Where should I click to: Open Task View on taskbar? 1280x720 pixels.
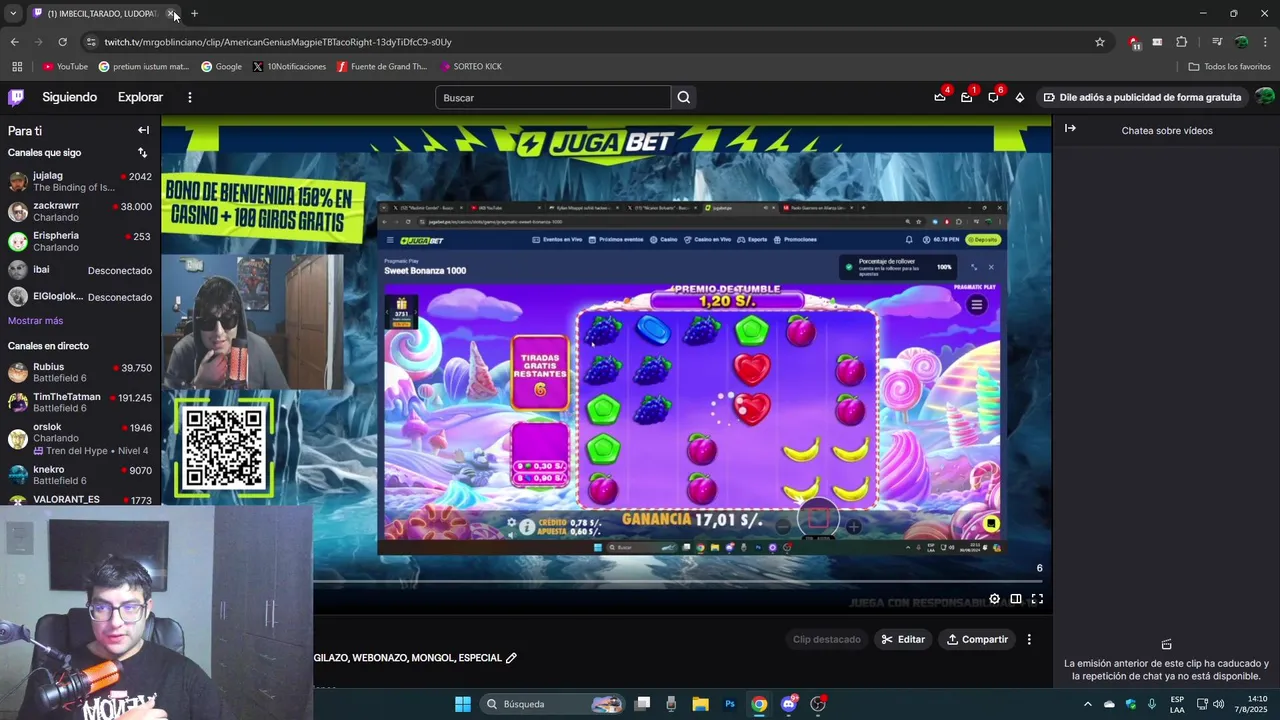point(642,704)
